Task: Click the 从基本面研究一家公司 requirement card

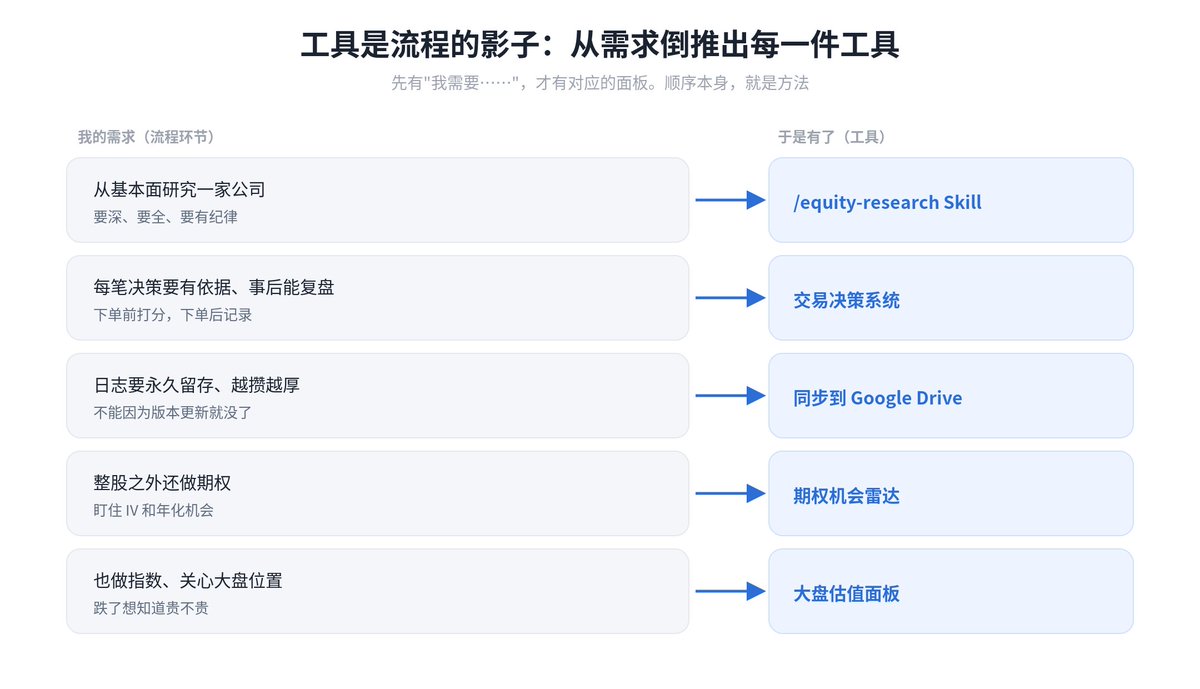Action: tap(378, 200)
